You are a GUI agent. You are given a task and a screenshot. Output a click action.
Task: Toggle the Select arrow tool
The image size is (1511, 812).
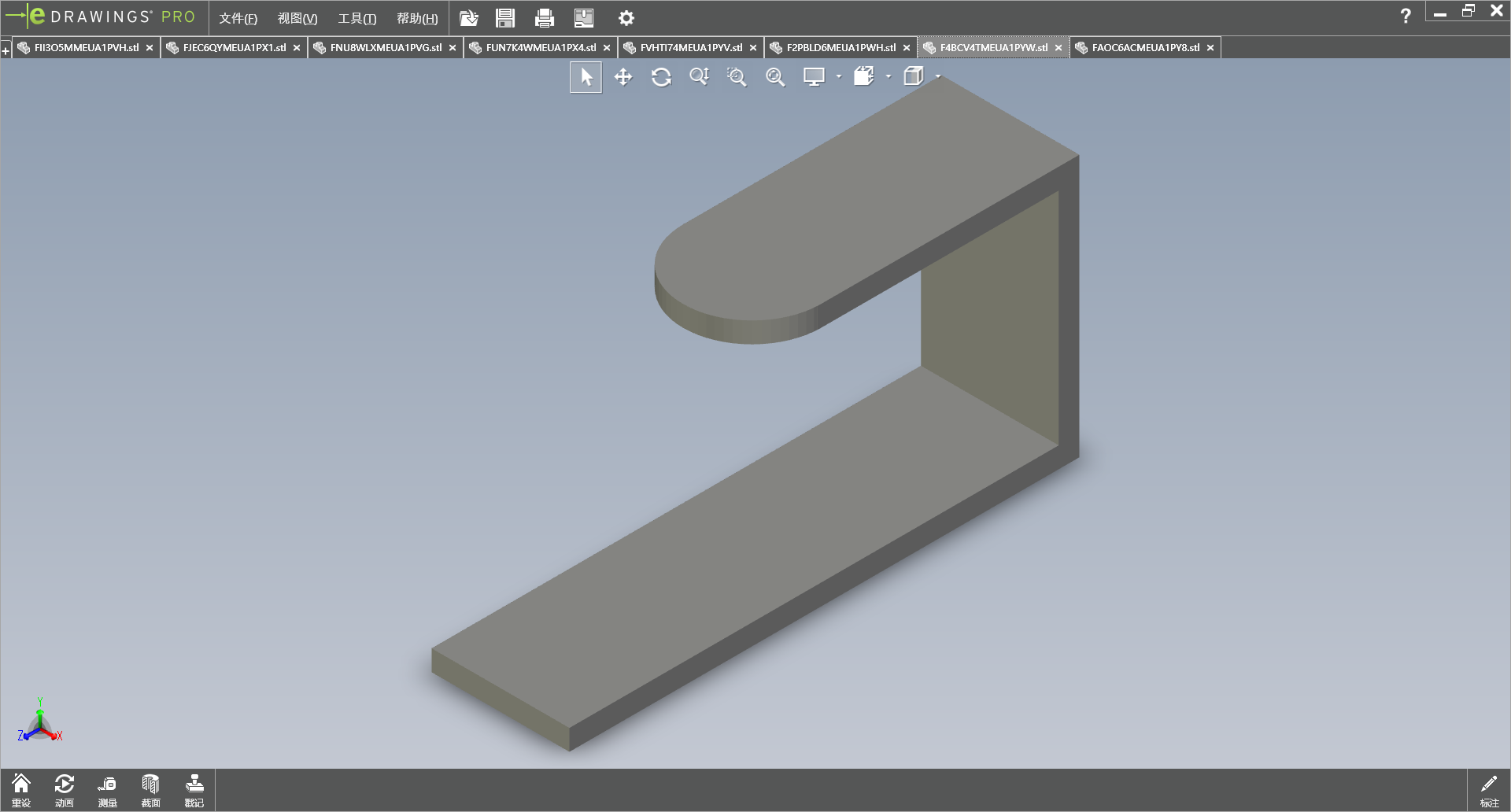[586, 77]
